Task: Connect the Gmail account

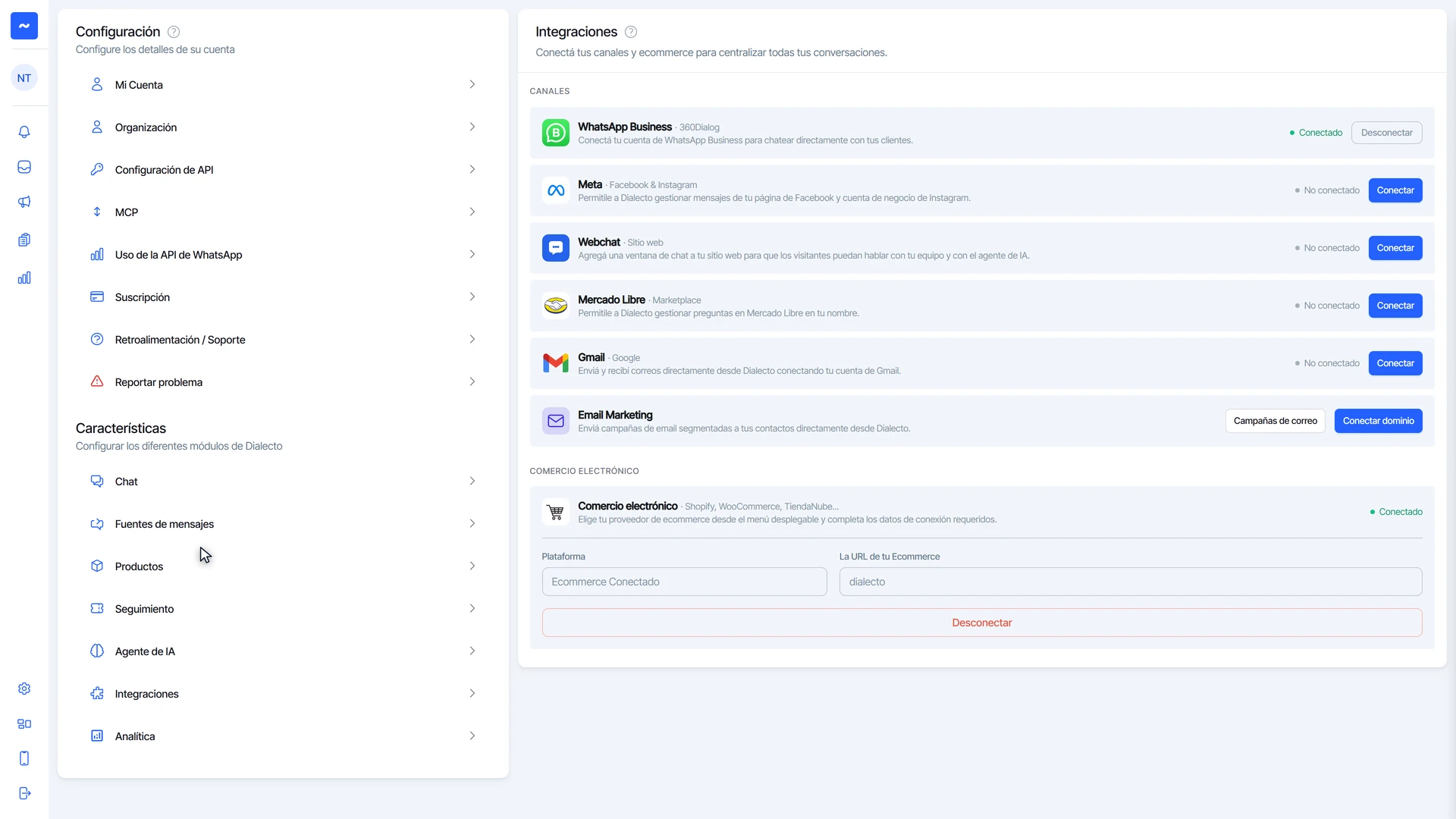Action: pos(1395,363)
